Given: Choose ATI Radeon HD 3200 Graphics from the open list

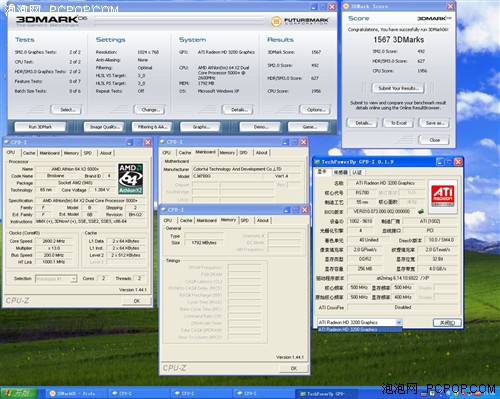Looking at the screenshot, I should pyautogui.click(x=359, y=330).
